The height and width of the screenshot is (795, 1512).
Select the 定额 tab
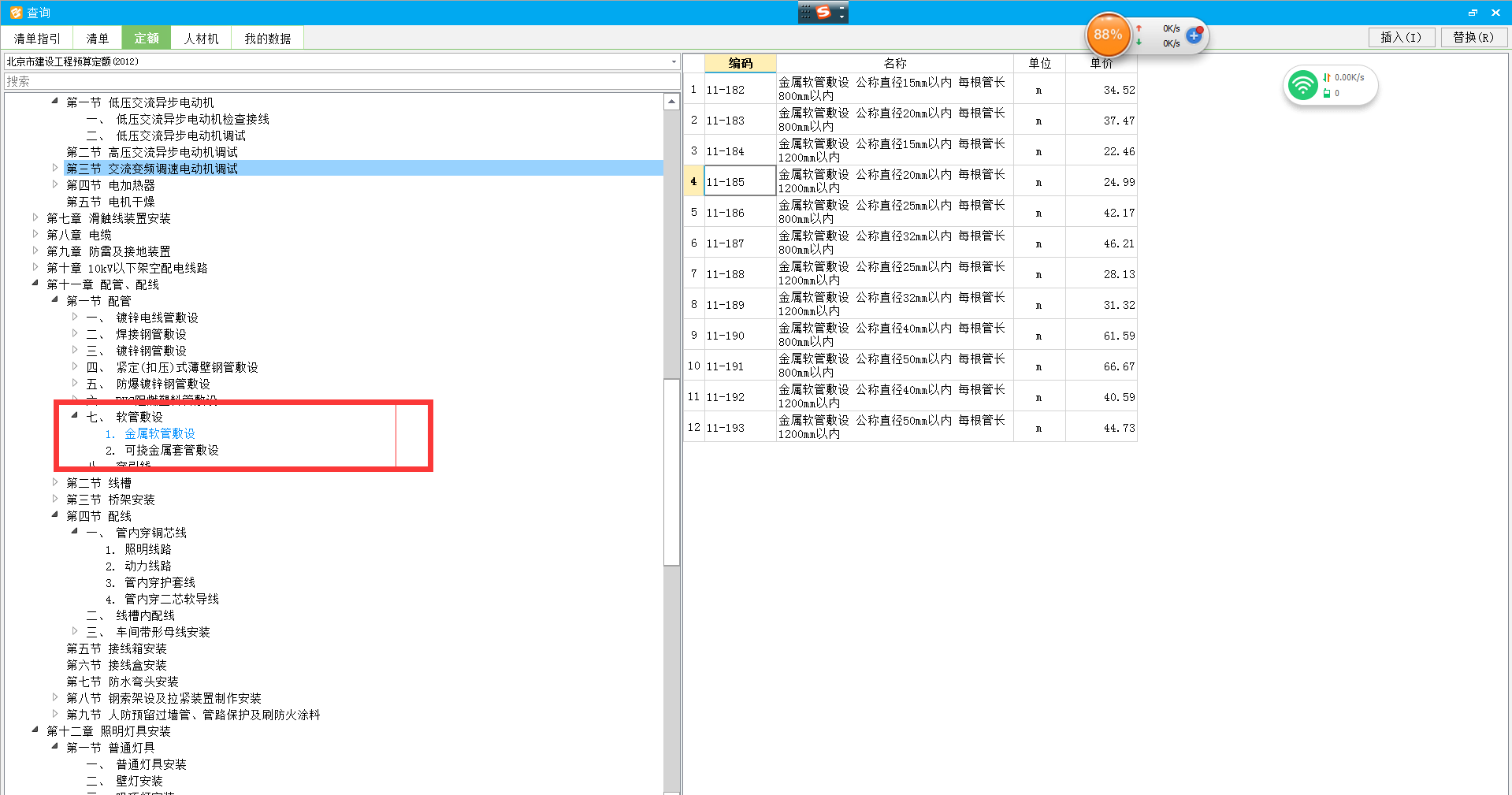pos(147,38)
